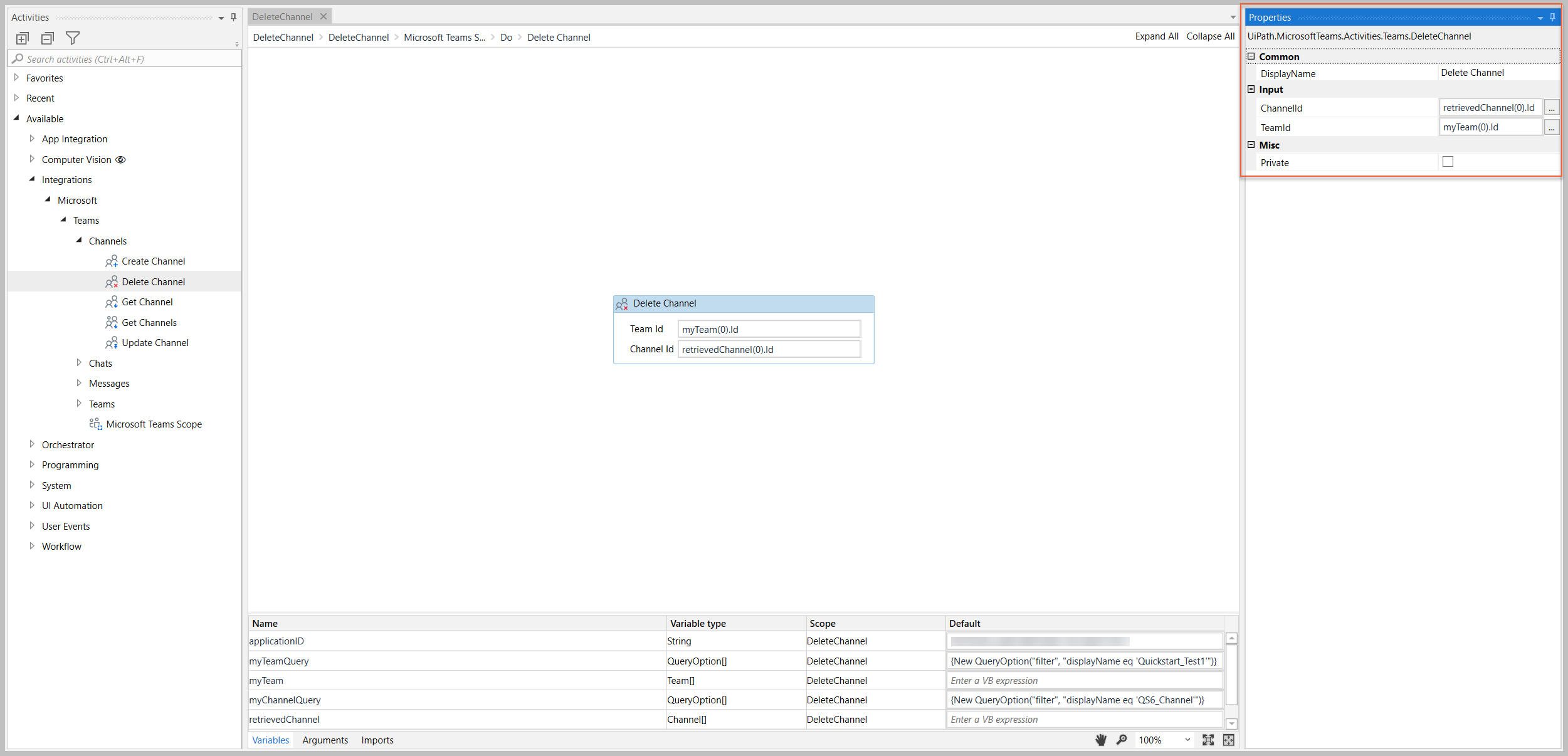1568x756 pixels.
Task: Click the Get Channels activity icon
Action: (112, 323)
